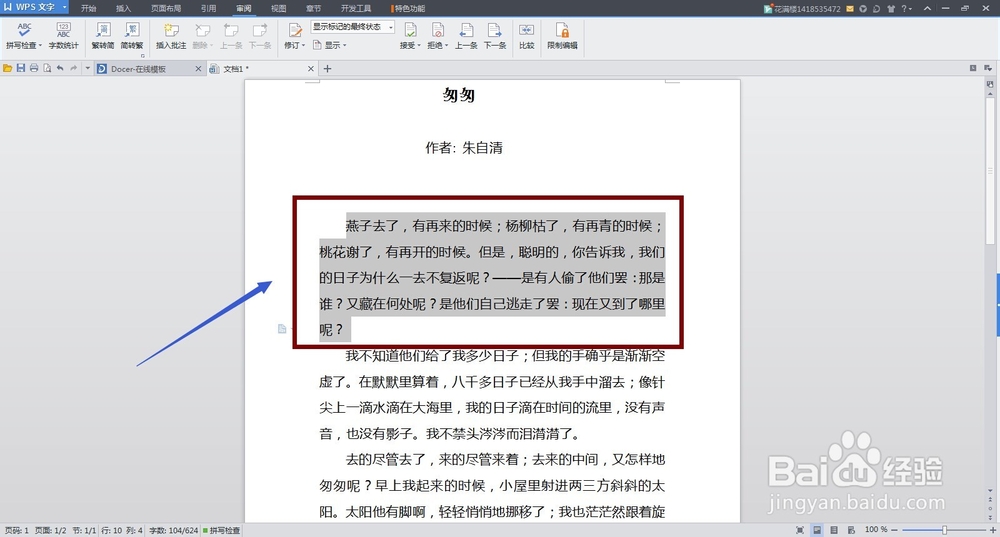Click the zoom in plus button
This screenshot has height=537, width=1000.
tap(993, 530)
